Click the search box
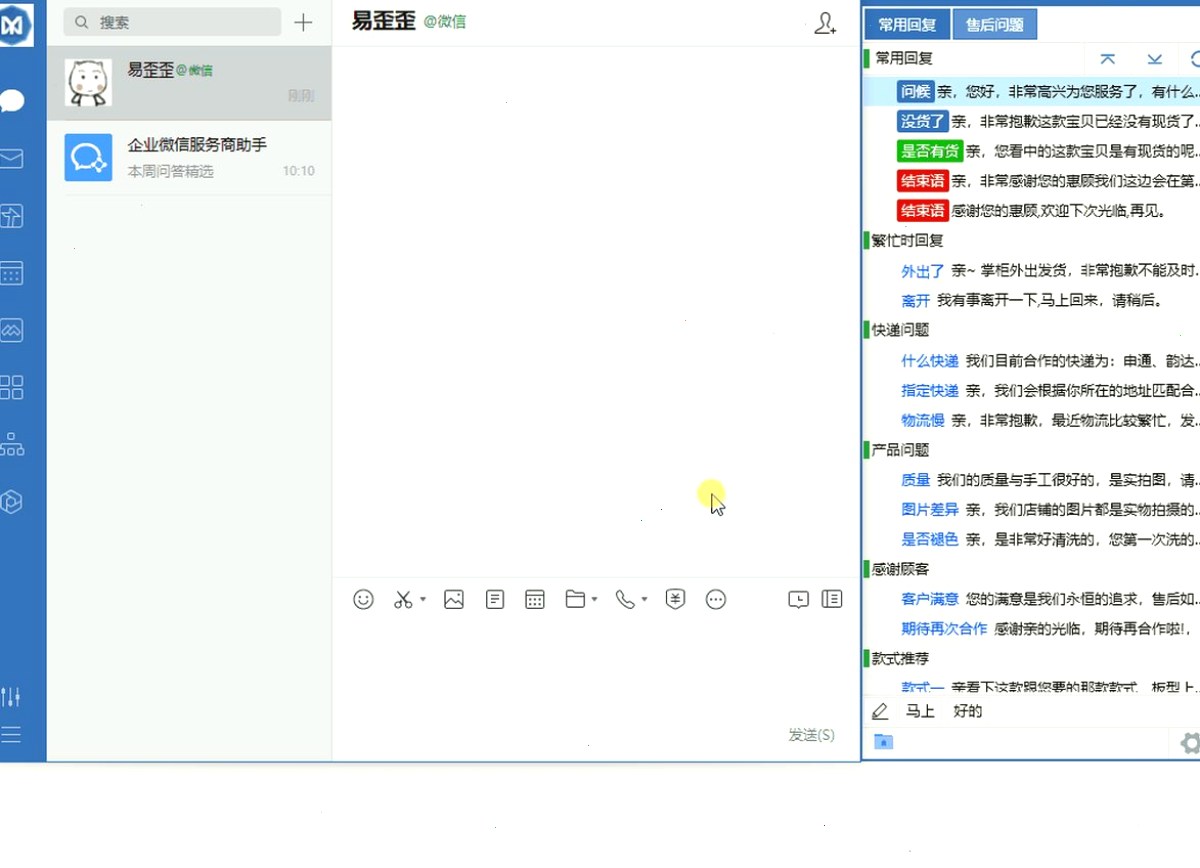This screenshot has width=1200, height=868. coord(172,22)
